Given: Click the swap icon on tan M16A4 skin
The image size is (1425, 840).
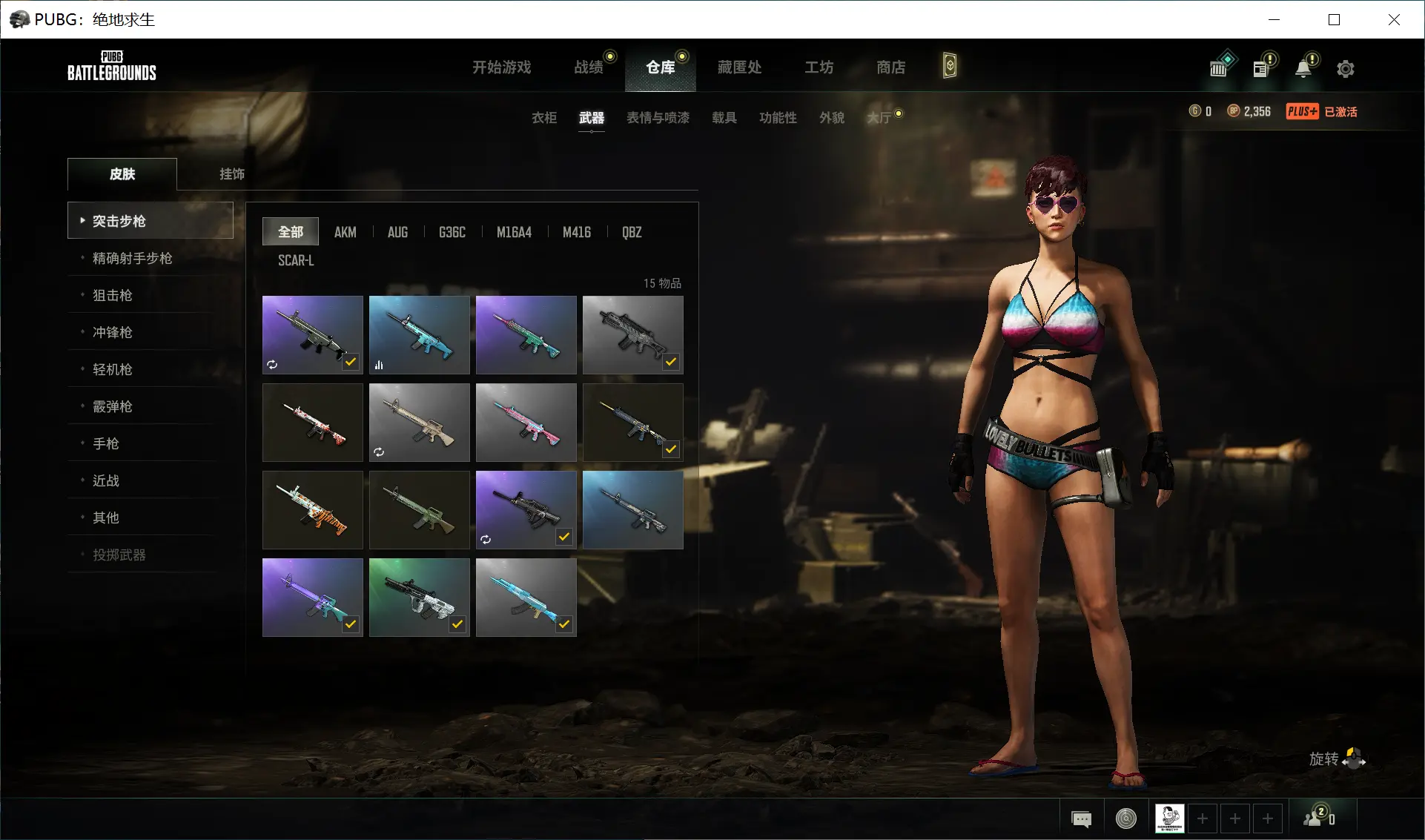Looking at the screenshot, I should point(379,452).
